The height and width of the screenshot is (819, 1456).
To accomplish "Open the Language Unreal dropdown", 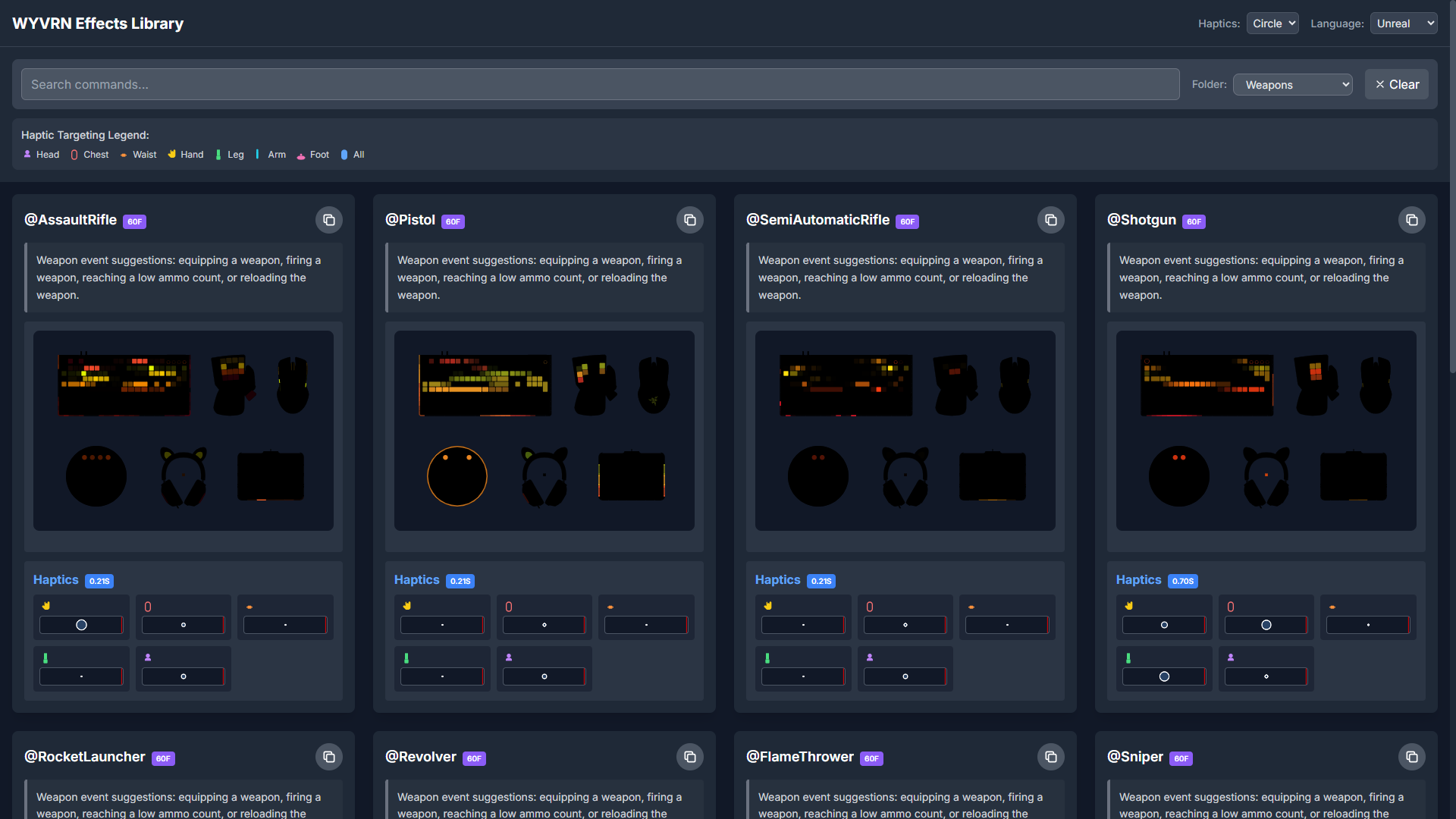I will (1404, 24).
